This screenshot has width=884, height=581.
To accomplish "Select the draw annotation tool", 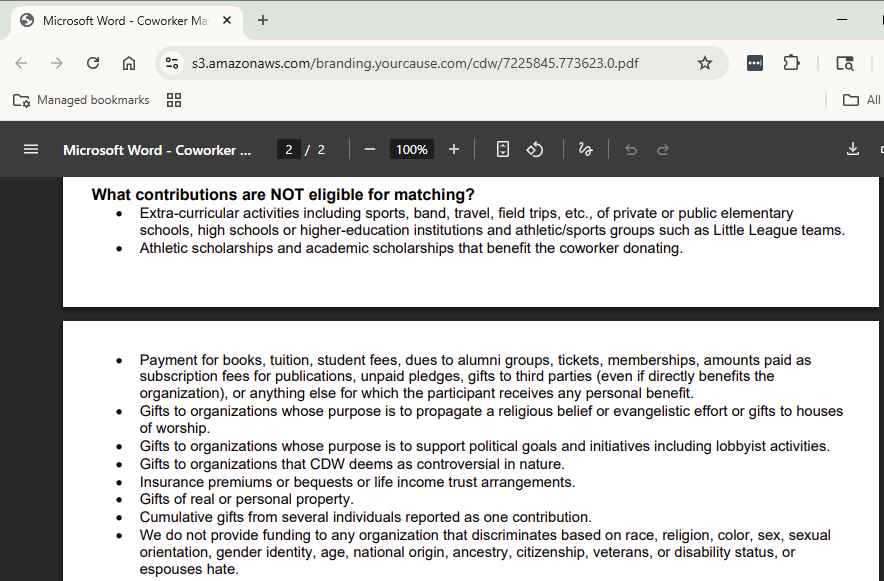I will (585, 149).
